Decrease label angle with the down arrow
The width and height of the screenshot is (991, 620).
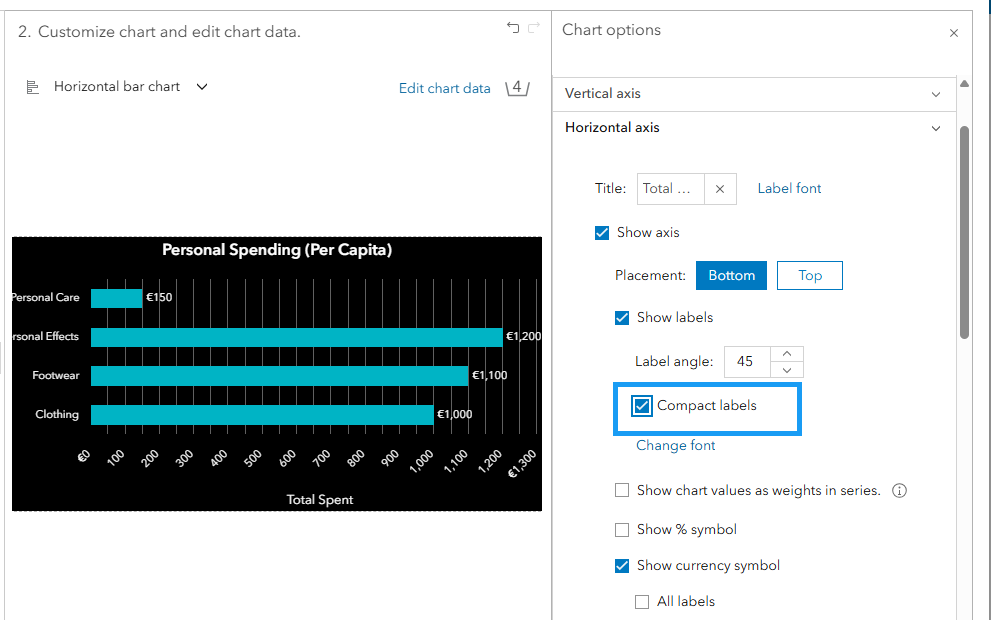point(787,370)
